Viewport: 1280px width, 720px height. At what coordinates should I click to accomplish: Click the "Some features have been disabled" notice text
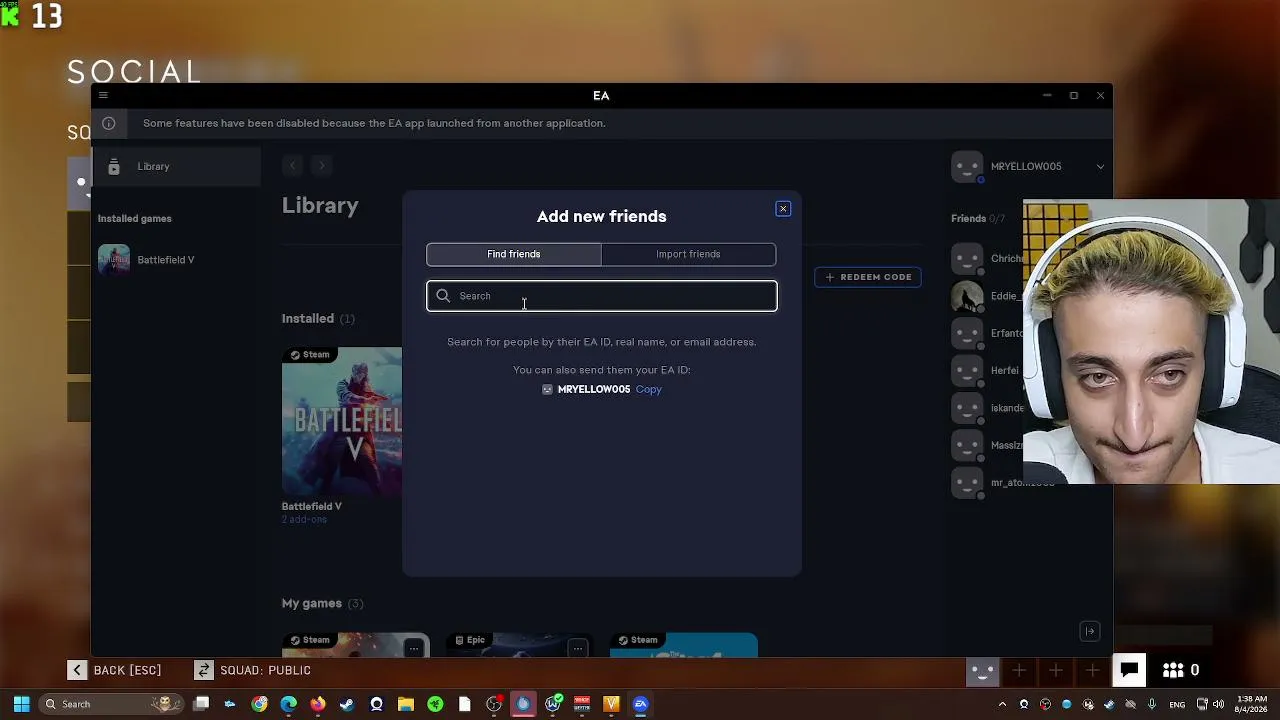(x=374, y=123)
